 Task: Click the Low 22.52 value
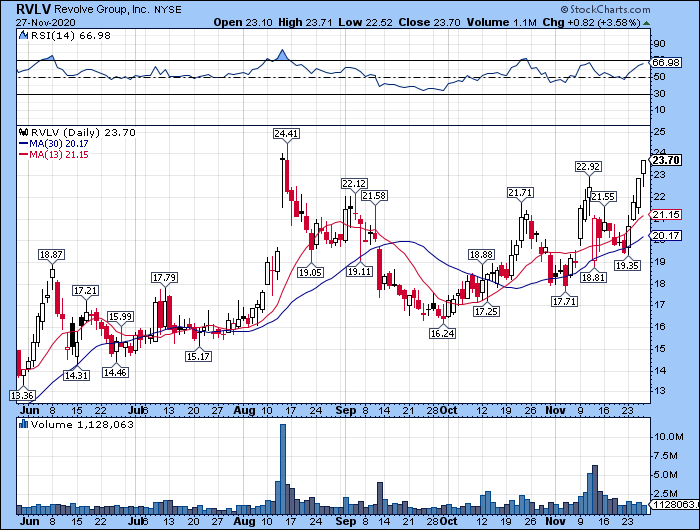(365, 22)
